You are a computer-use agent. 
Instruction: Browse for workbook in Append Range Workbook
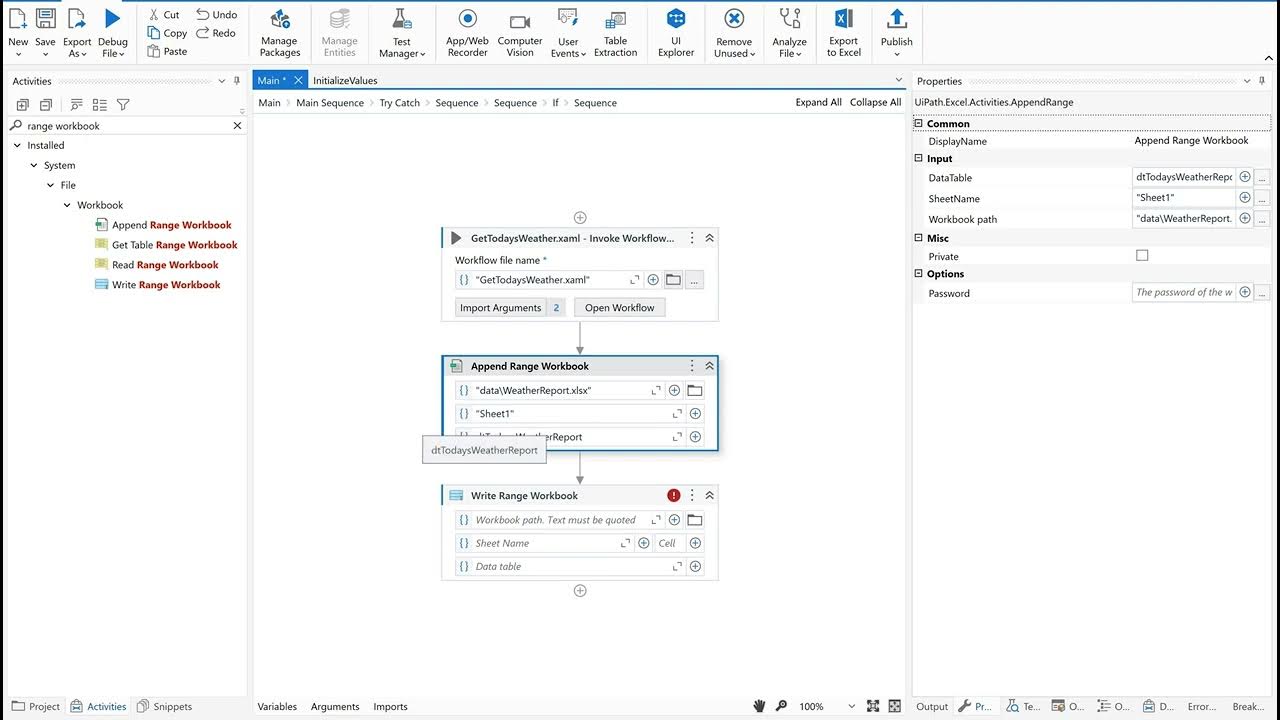point(695,390)
